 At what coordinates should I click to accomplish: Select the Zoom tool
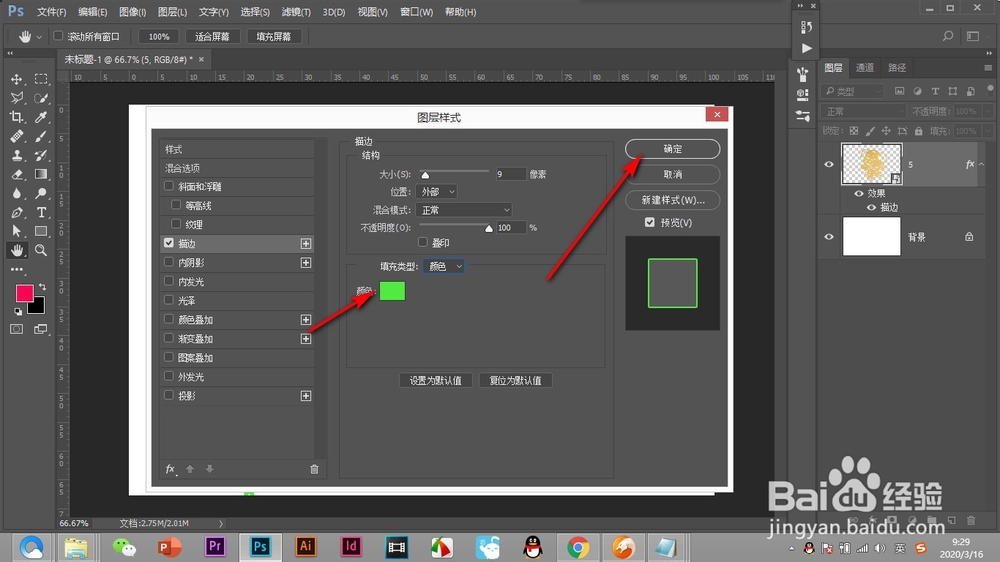point(41,250)
